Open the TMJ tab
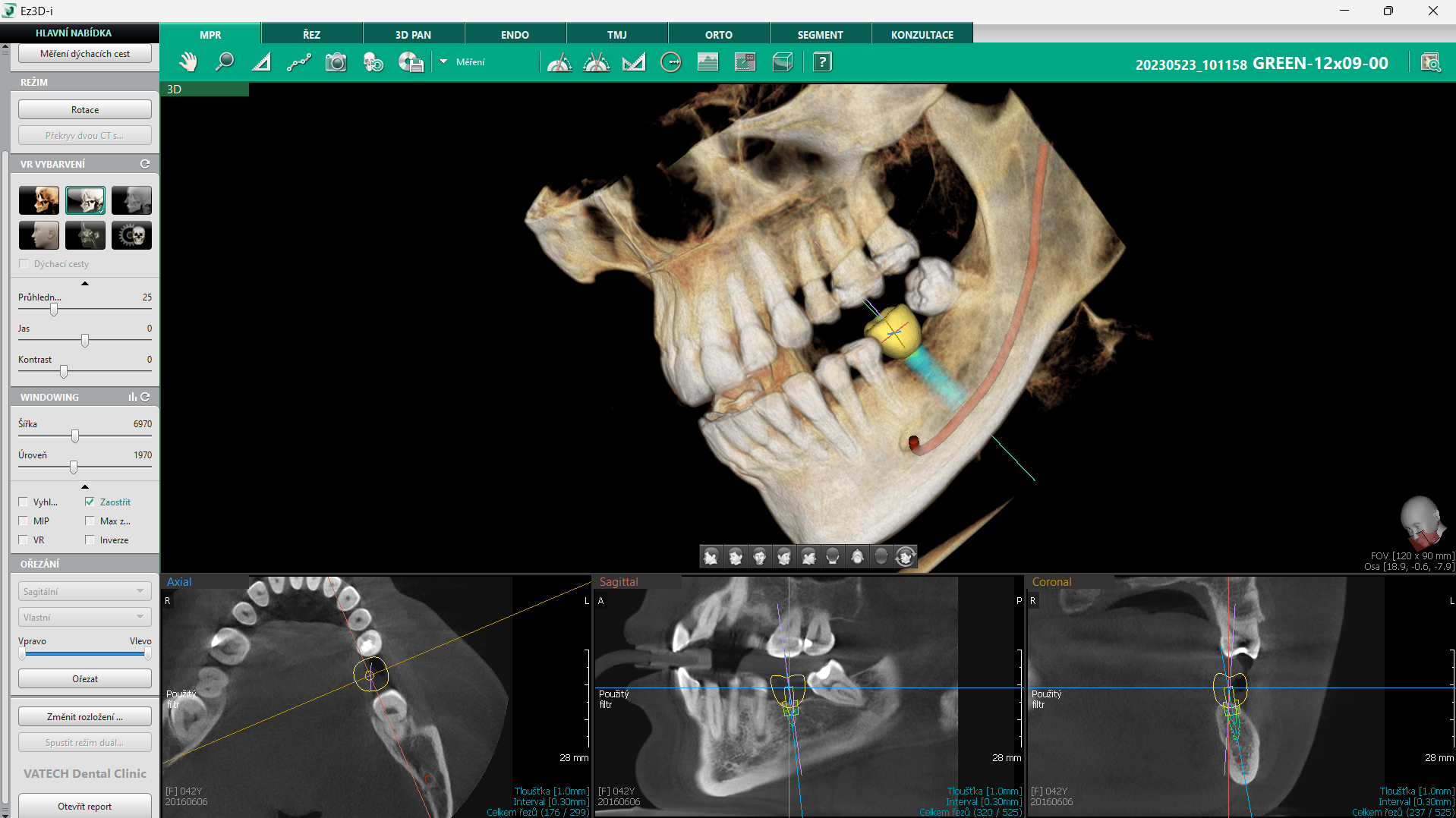The width and height of the screenshot is (1456, 818). [x=617, y=35]
